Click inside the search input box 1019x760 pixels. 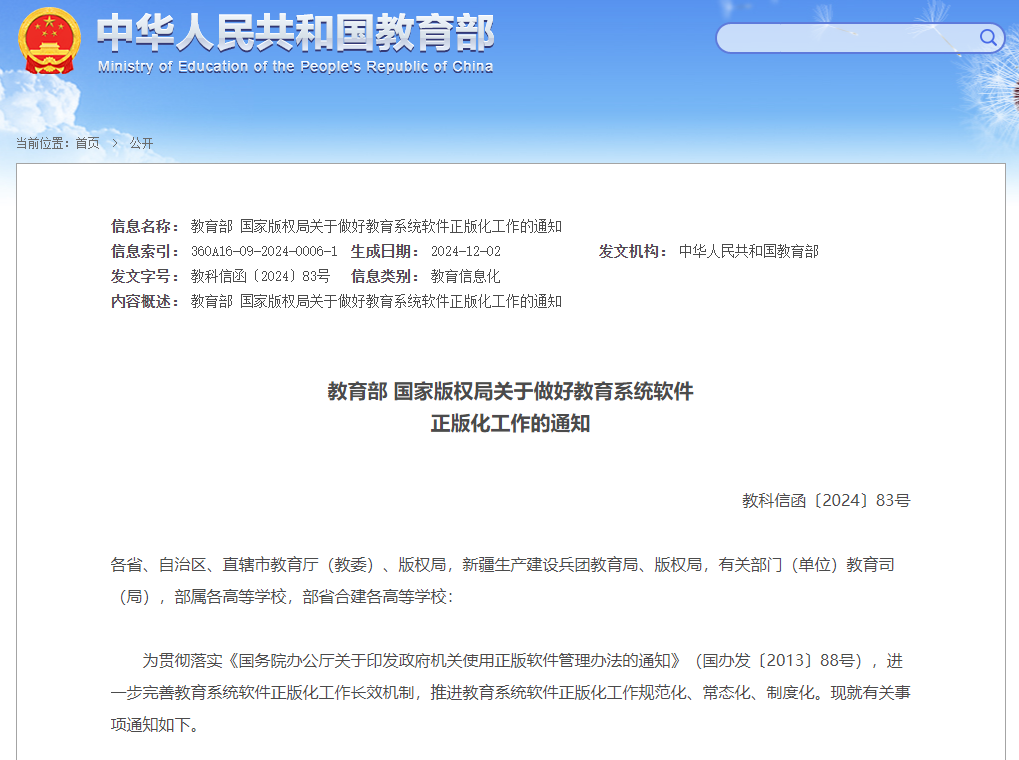pyautogui.click(x=850, y=37)
